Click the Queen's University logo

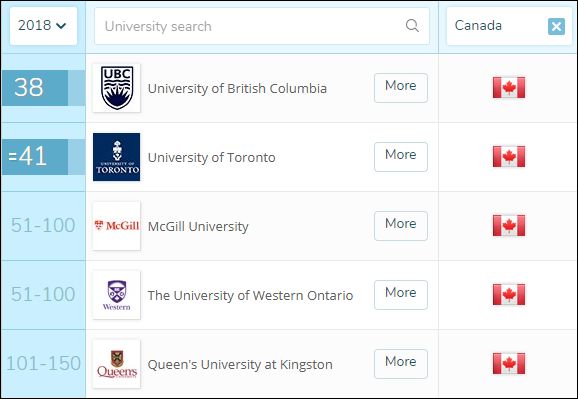[116, 364]
